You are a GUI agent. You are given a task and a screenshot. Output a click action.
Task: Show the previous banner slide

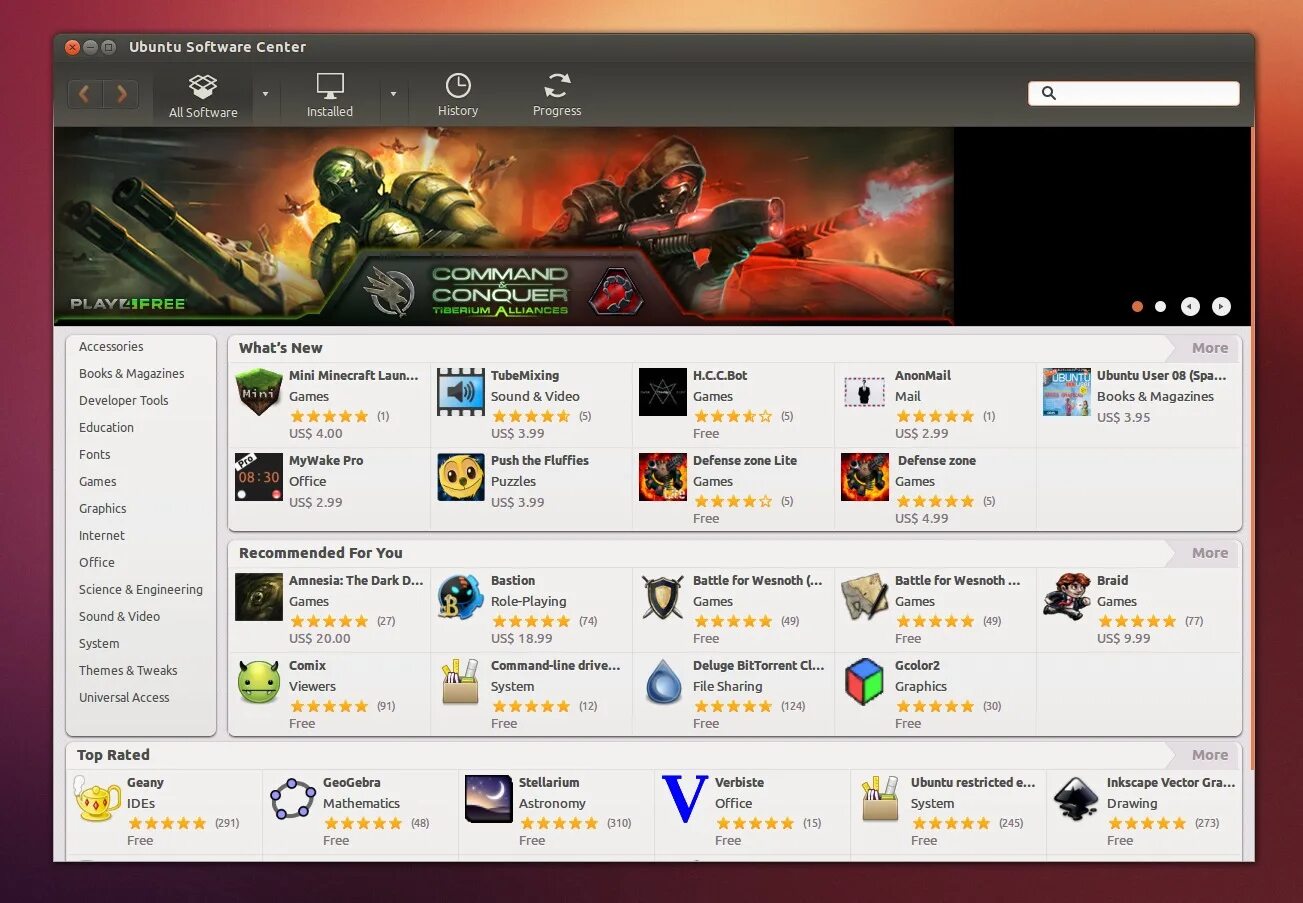[1190, 307]
